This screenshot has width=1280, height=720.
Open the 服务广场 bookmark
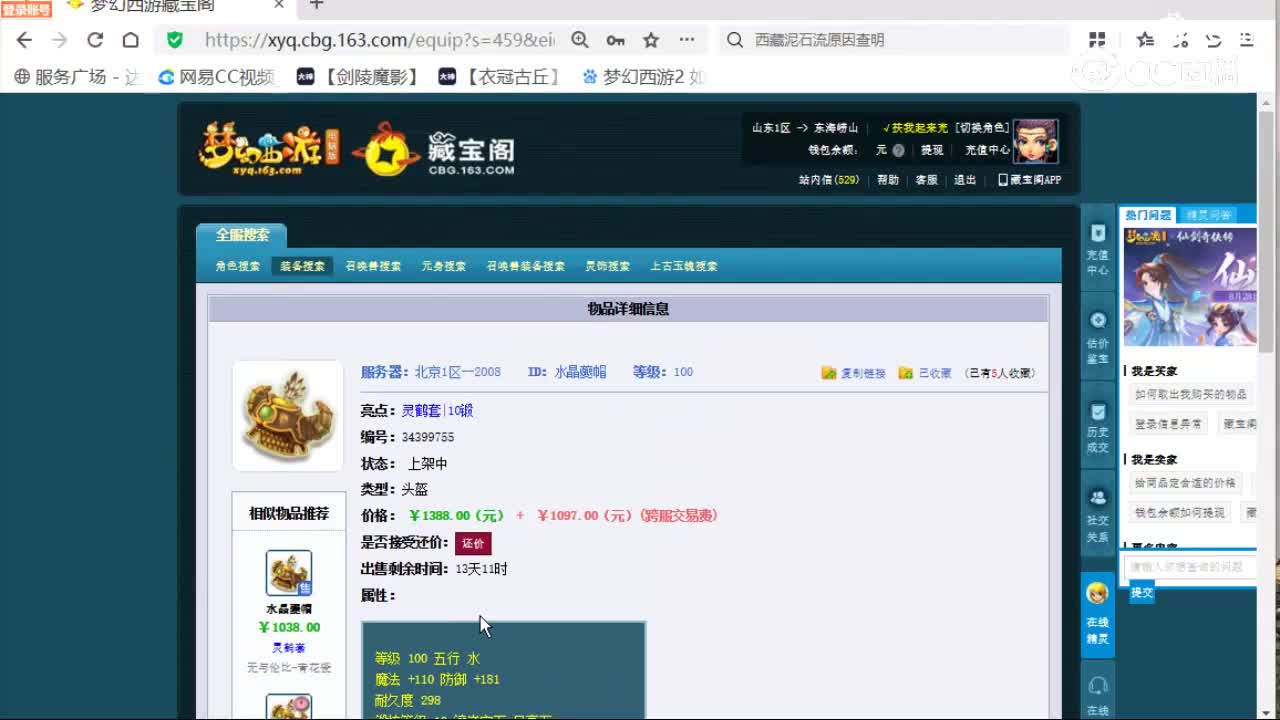(x=77, y=77)
